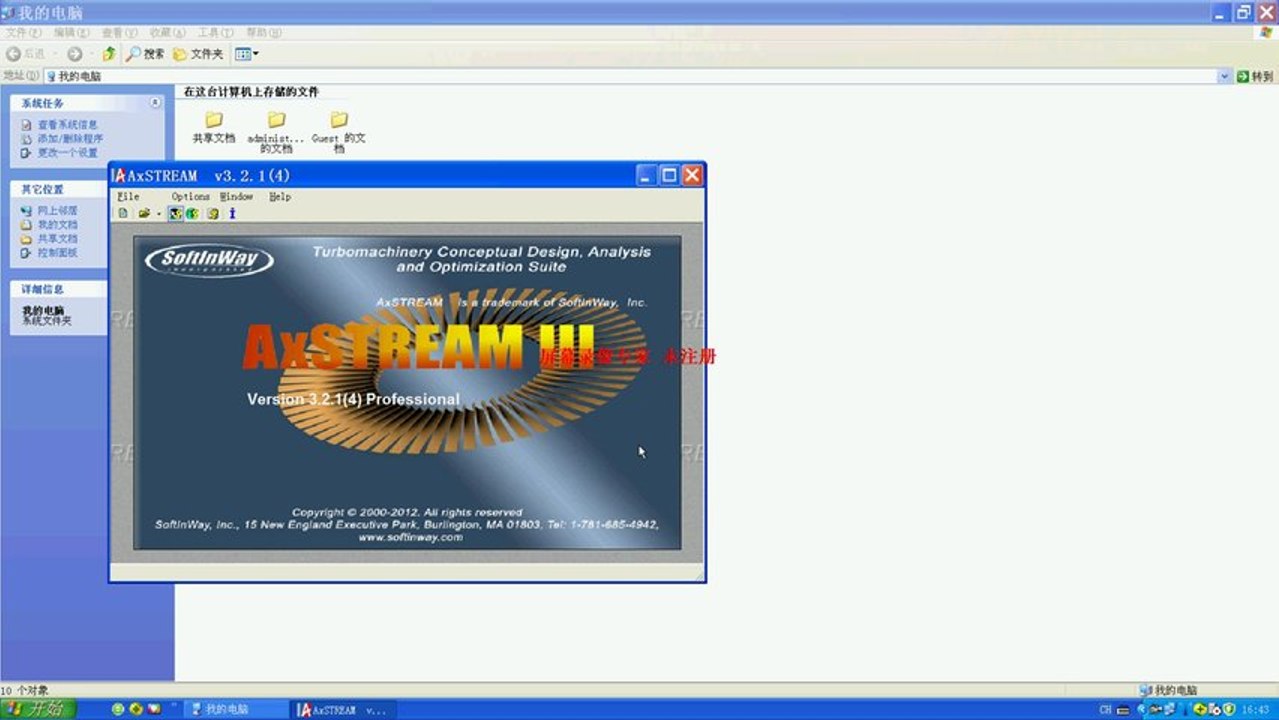Select the 共享文档 folder icon
This screenshot has height=720, width=1279.
214,120
